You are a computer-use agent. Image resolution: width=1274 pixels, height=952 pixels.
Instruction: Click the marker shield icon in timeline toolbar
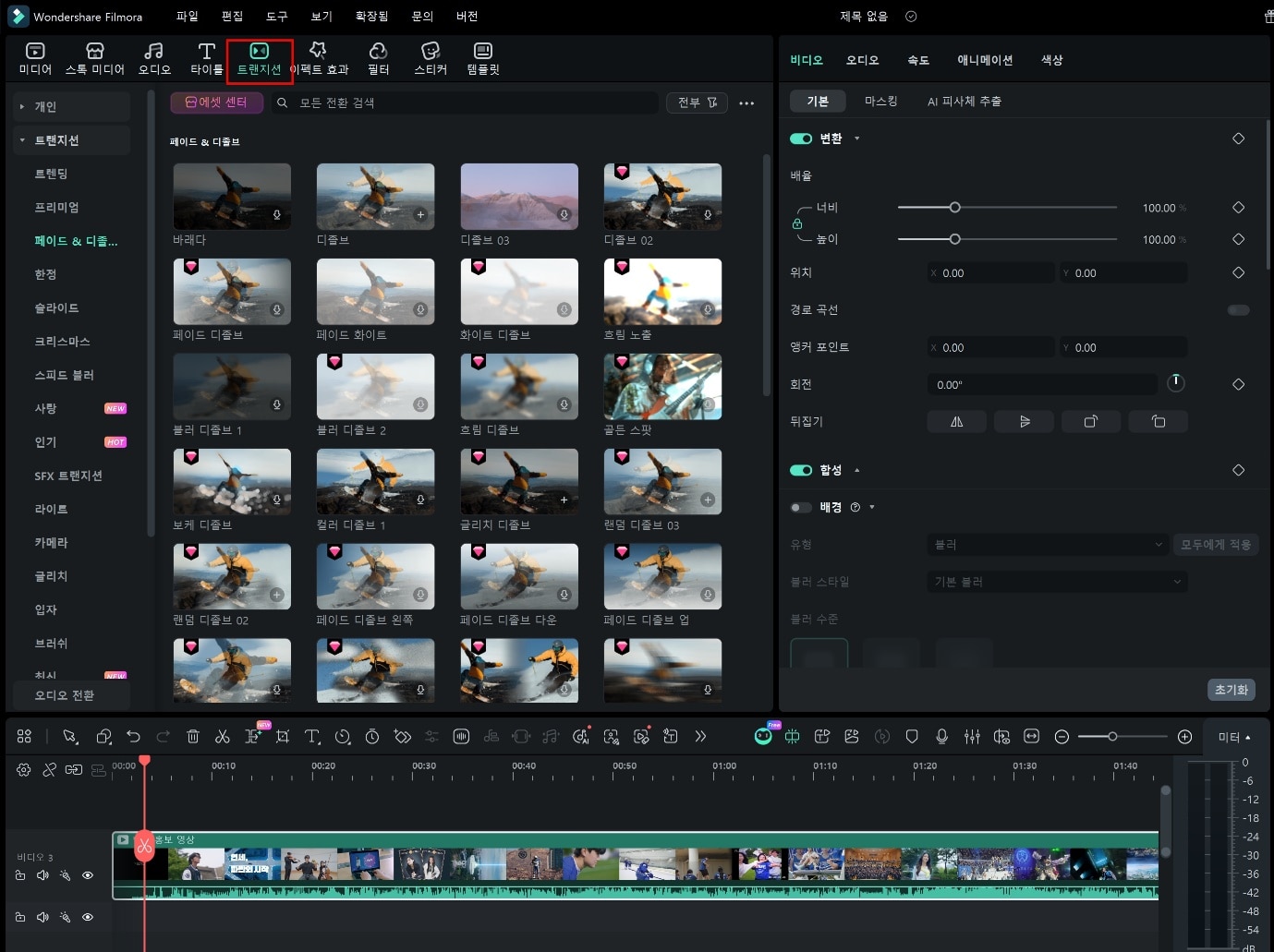coord(912,736)
